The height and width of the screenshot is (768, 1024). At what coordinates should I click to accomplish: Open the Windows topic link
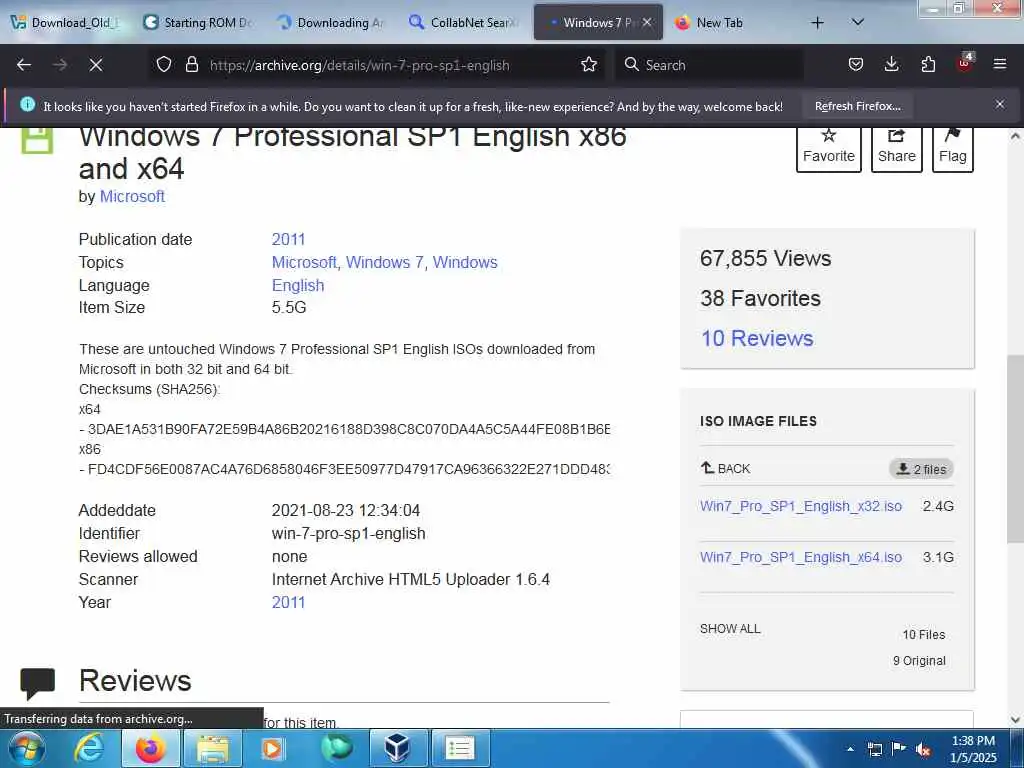click(465, 262)
